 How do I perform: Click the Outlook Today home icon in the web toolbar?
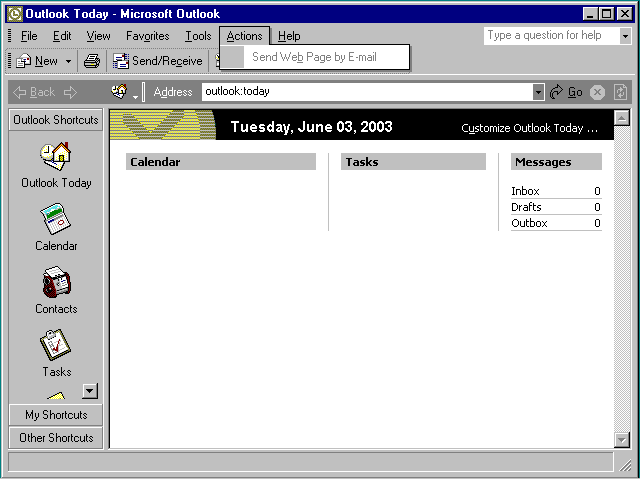[x=119, y=91]
